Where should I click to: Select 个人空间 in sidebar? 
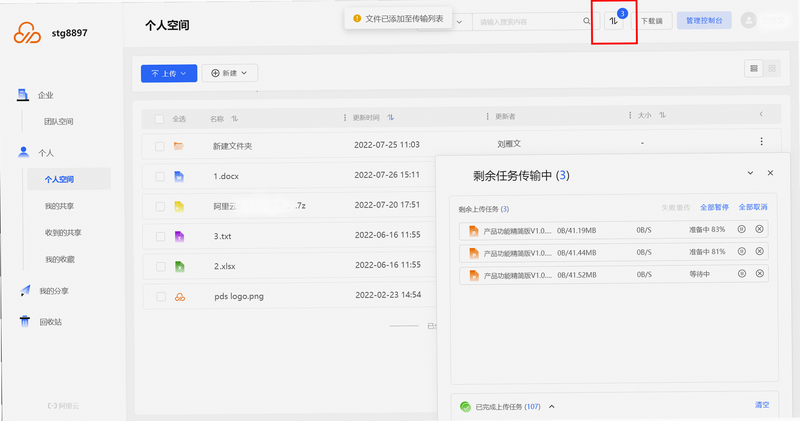(69, 179)
